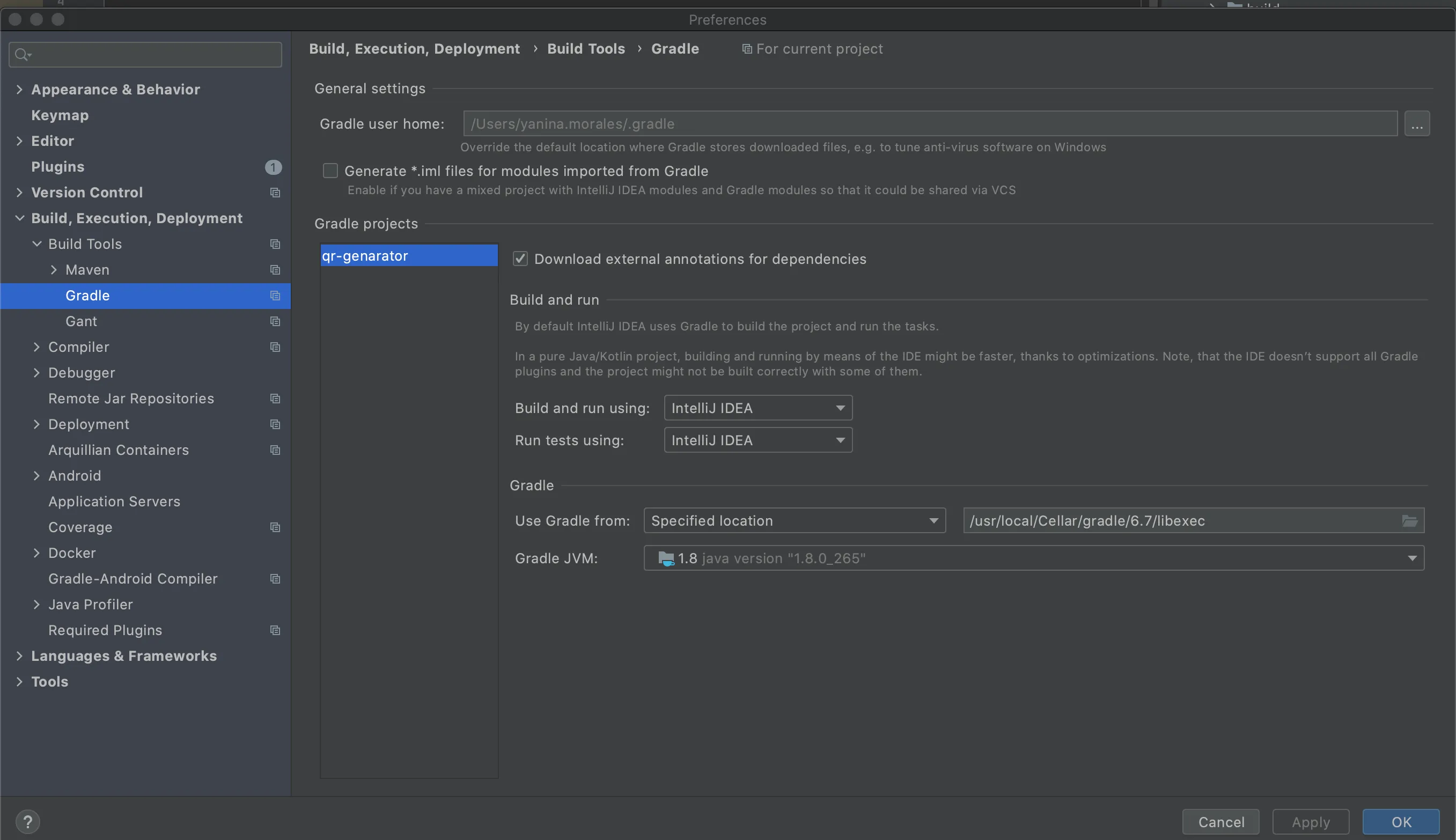
Task: Click the Plugins update badge showing 1
Action: 273,167
